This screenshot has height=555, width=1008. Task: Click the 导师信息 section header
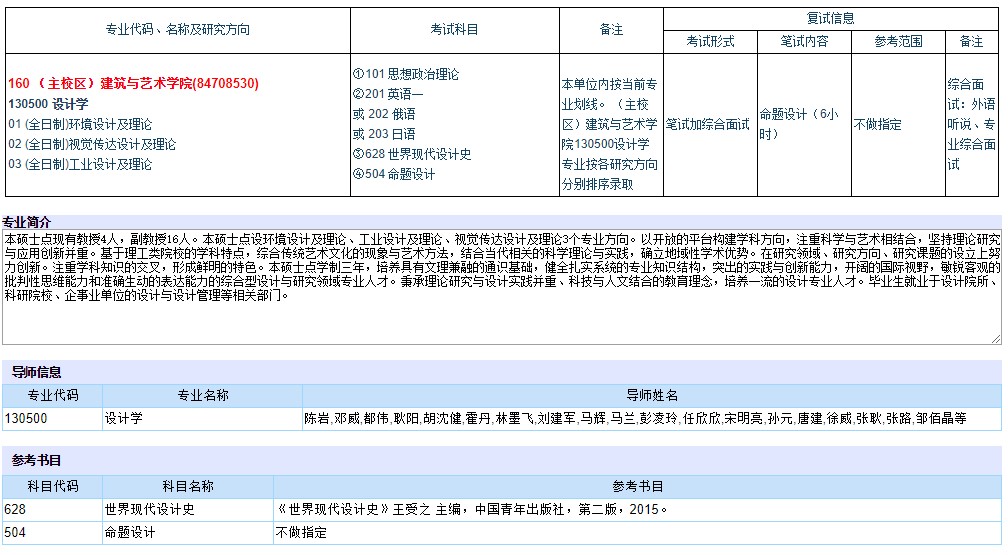(x=36, y=372)
